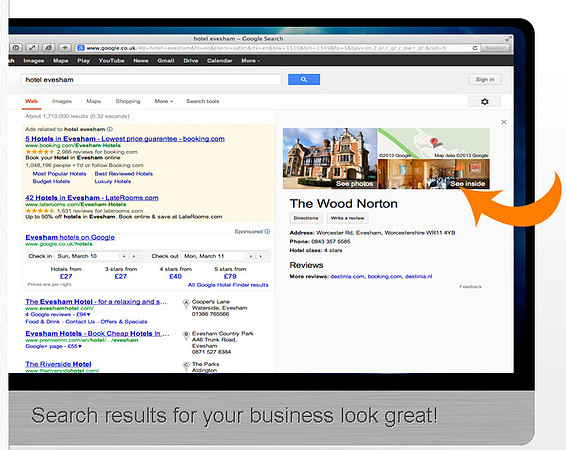The height and width of the screenshot is (450, 566).
Task: Expand the £55 price dropdown for Premier Inn
Action: click(75, 346)
